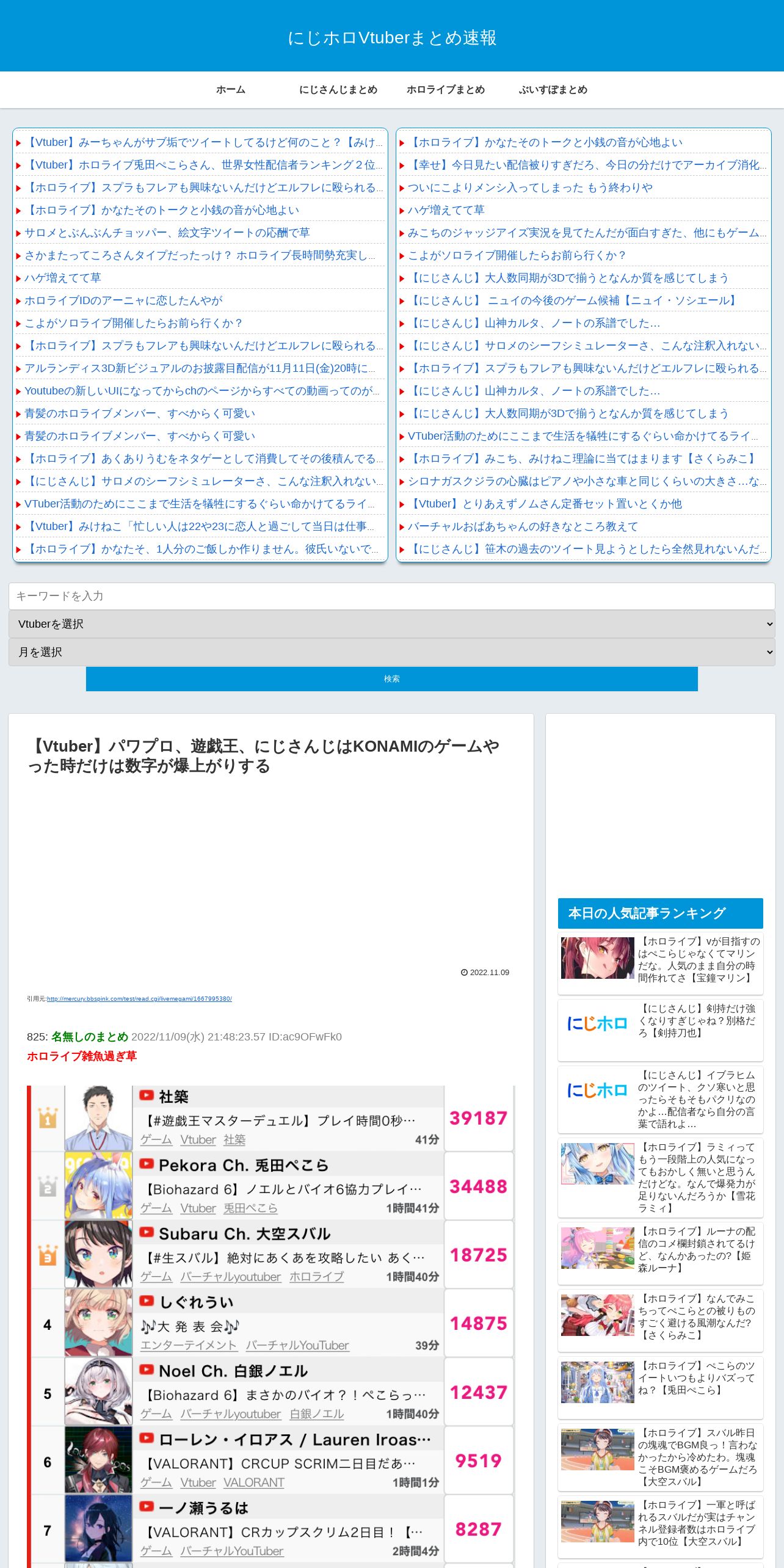
Task: Click the YouTube icon beside 一ノ瀬うるは
Action: (147, 1506)
